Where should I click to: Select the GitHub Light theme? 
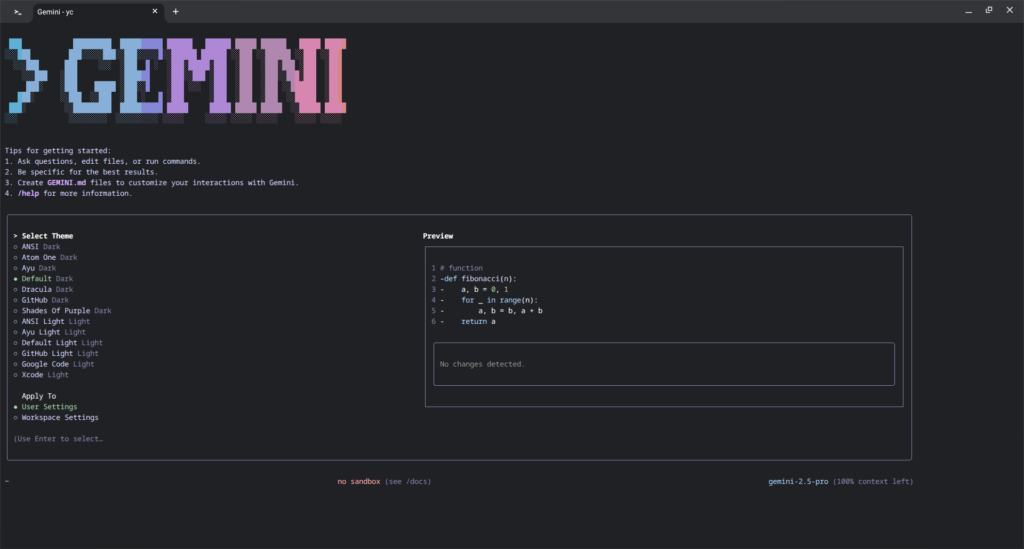[56, 353]
